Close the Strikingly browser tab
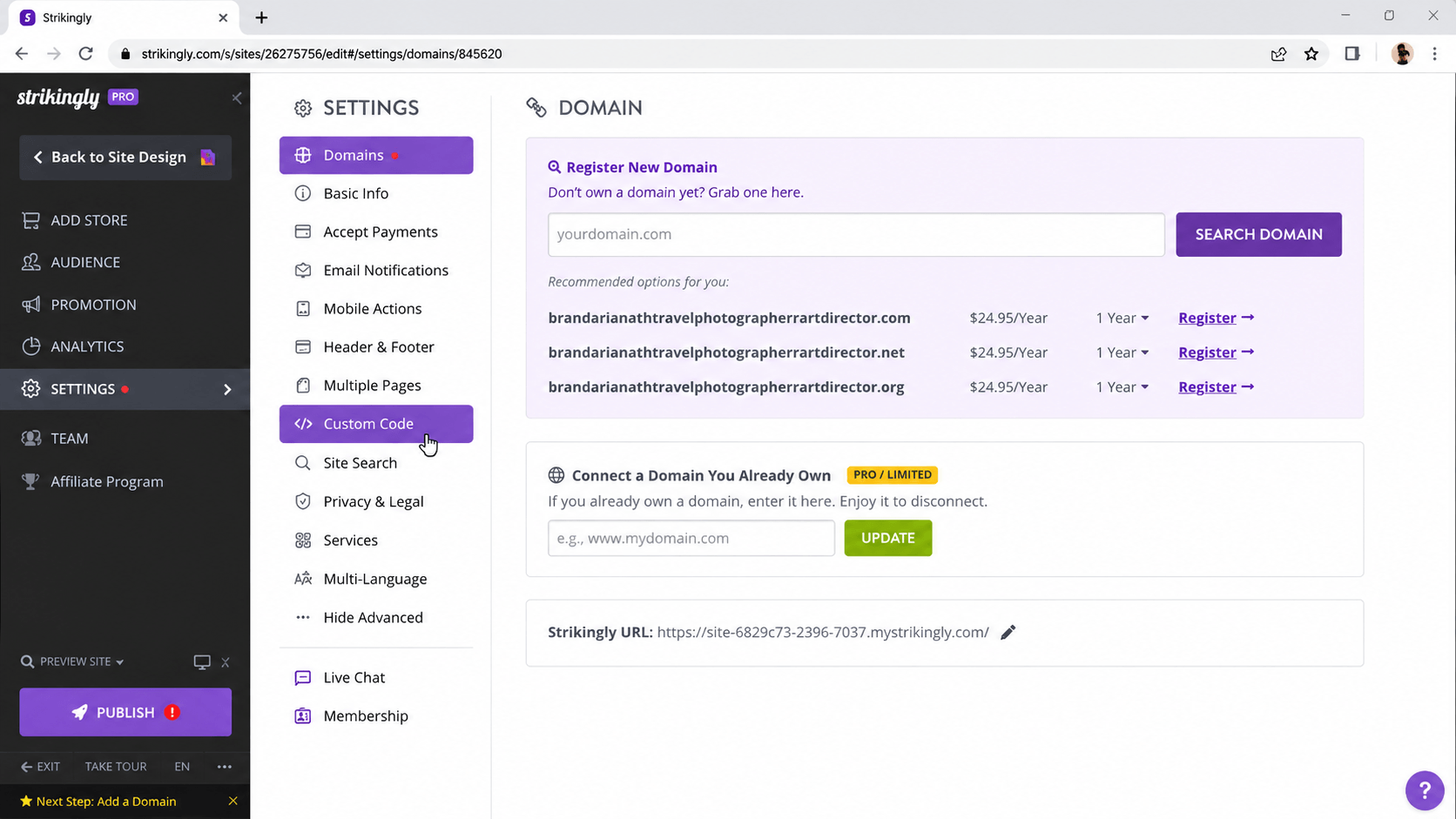1456x819 pixels. tap(223, 17)
